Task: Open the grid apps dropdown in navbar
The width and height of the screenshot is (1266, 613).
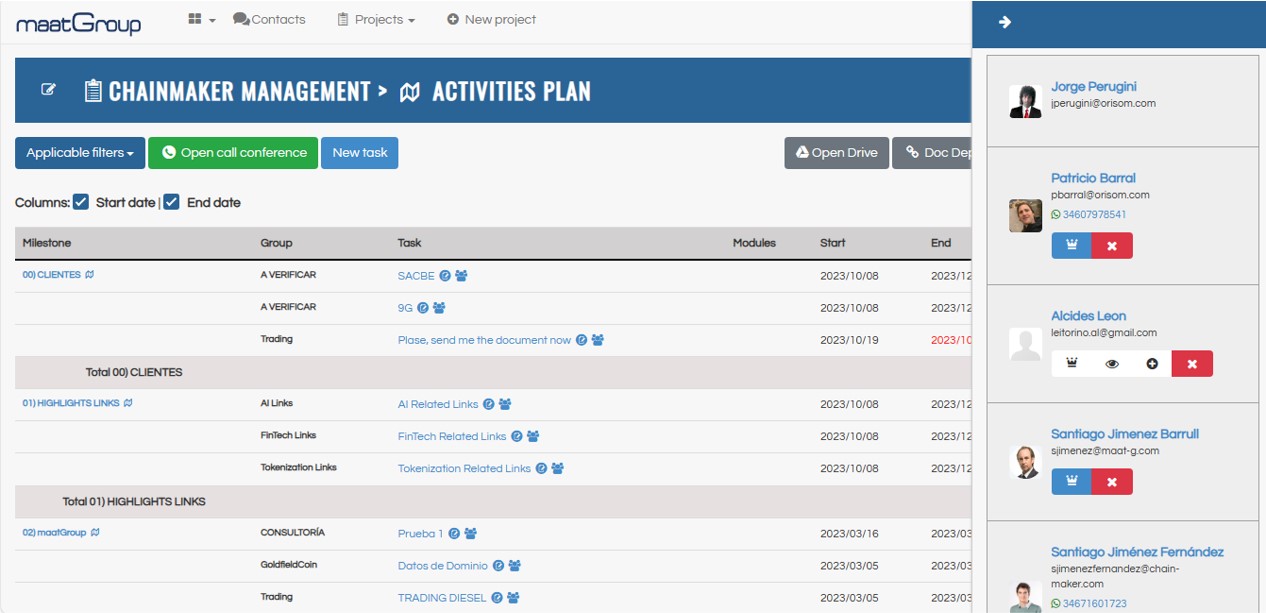Action: (x=201, y=20)
